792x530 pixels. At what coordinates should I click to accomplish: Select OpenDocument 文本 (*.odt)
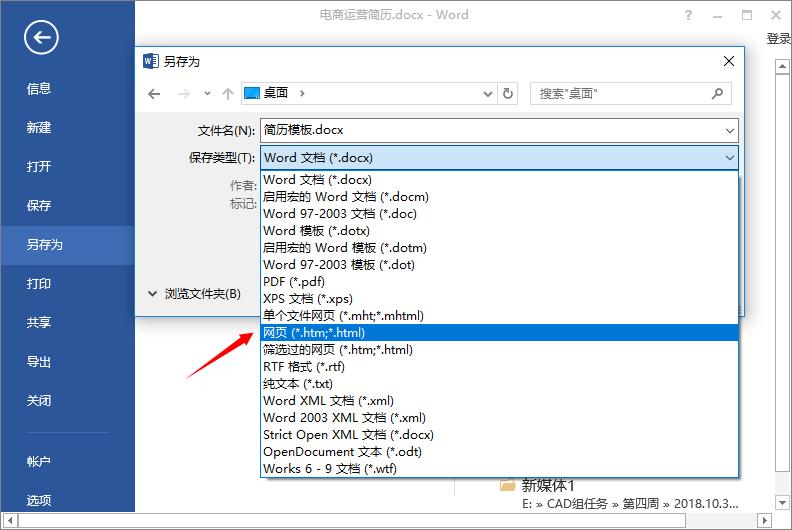[500, 452]
